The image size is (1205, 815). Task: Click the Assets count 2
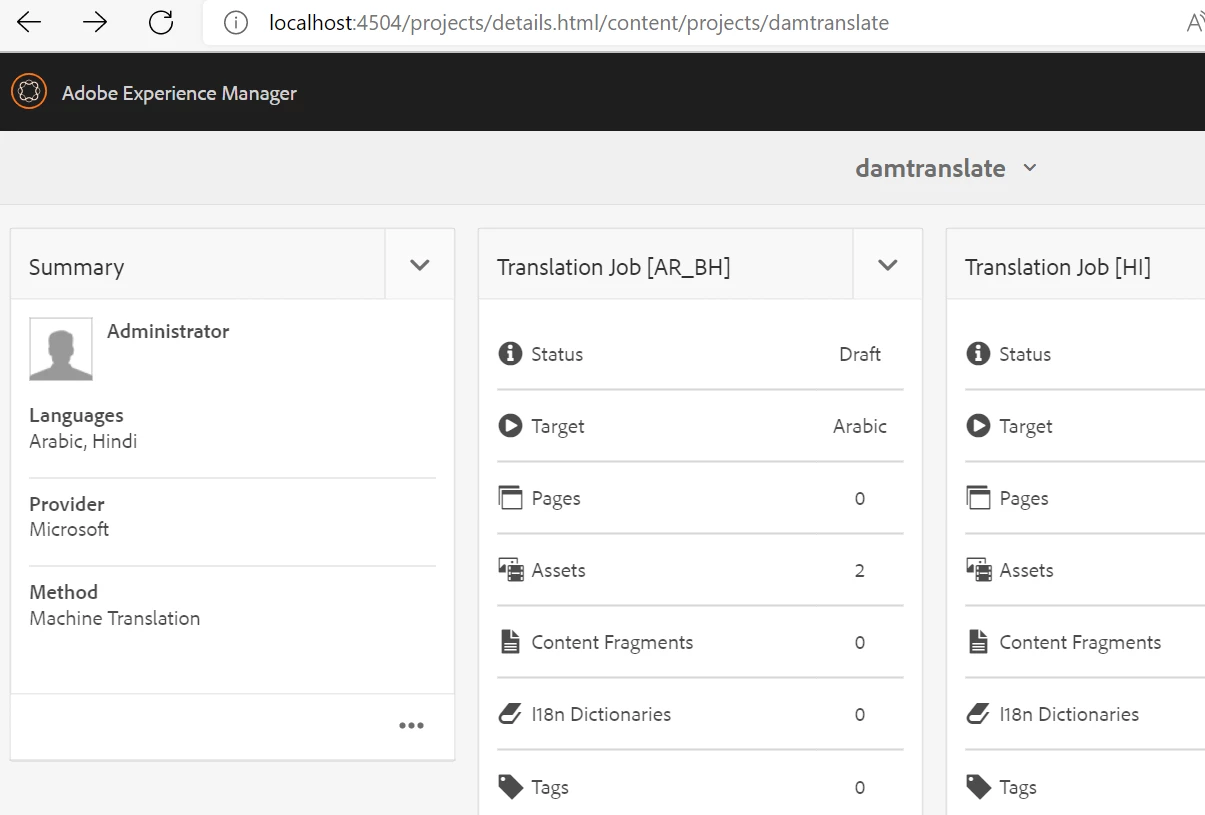point(860,571)
